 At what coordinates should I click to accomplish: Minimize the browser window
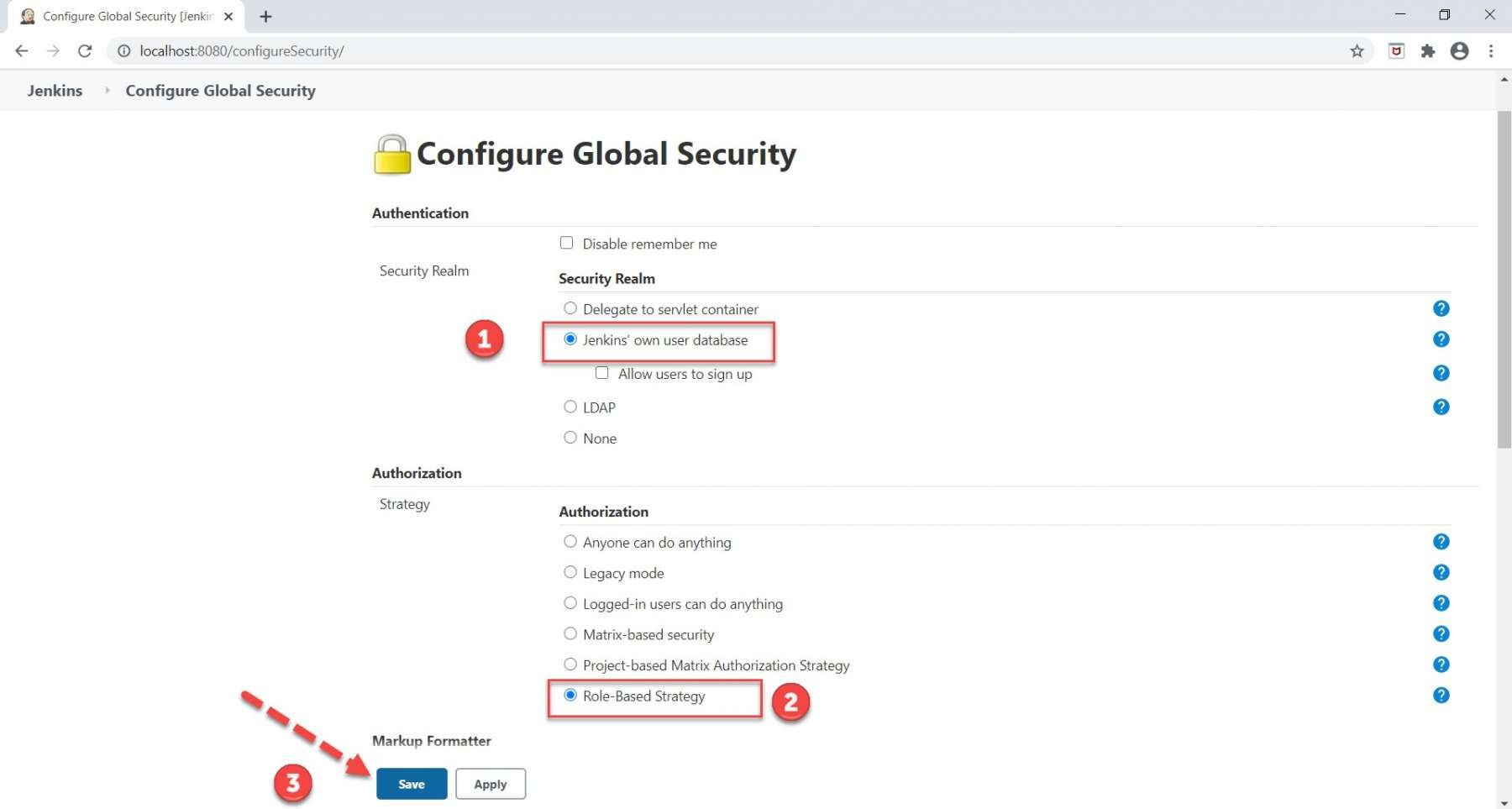click(1400, 14)
